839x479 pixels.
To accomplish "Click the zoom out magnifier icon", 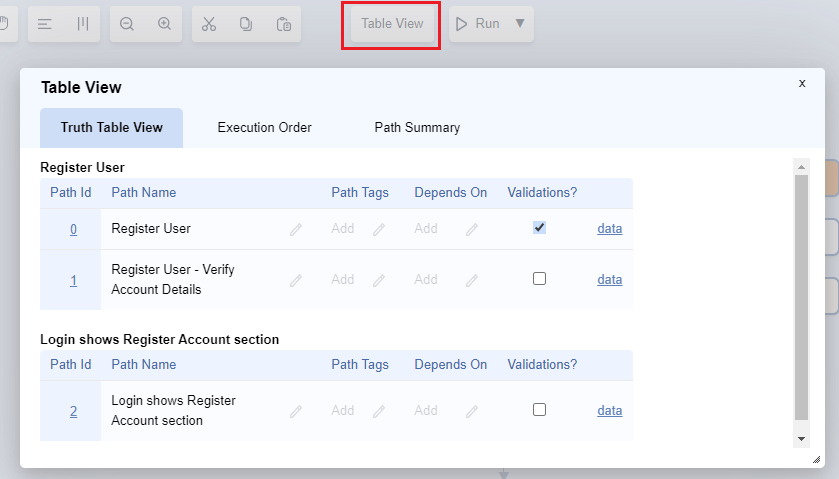I will [127, 24].
